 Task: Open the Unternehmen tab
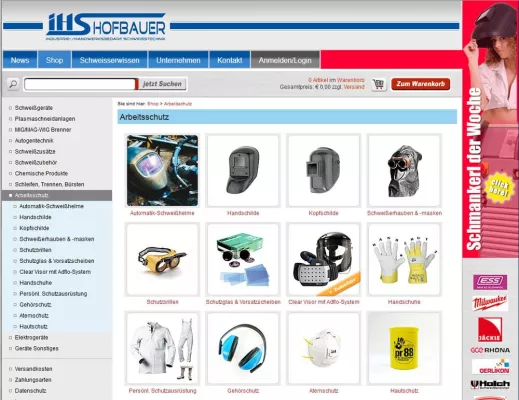[x=178, y=60]
